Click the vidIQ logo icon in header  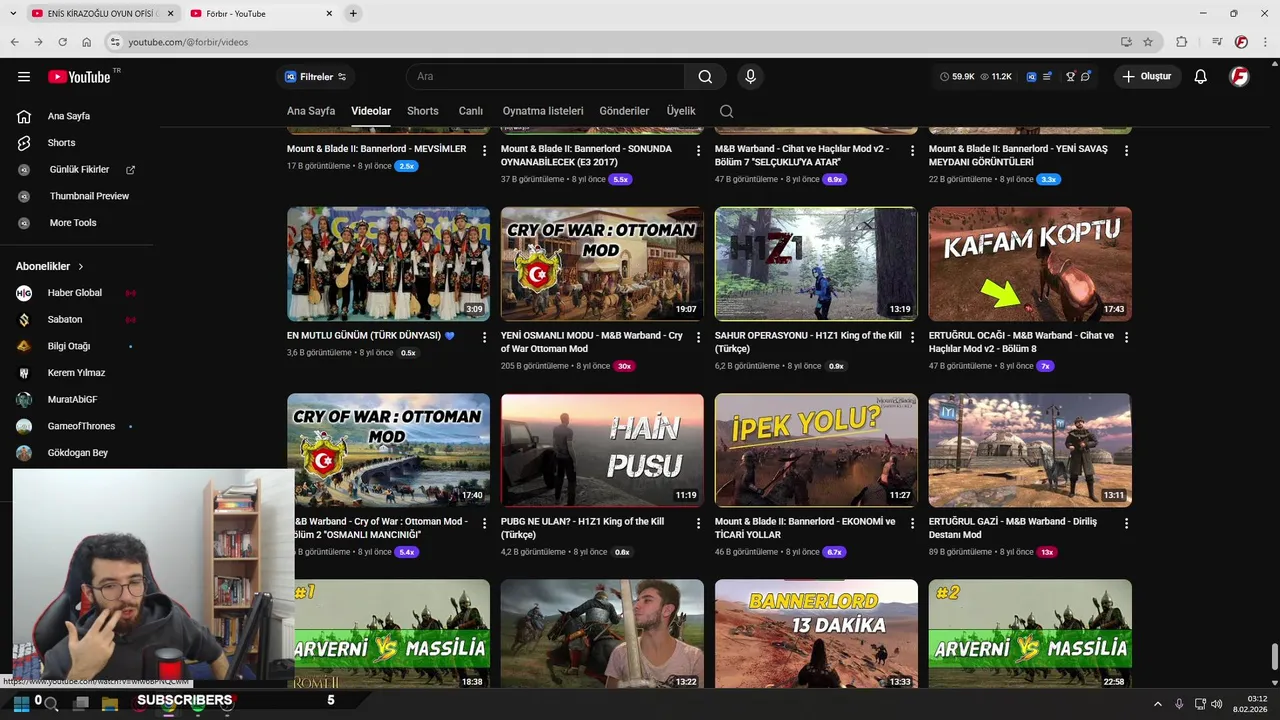[1031, 77]
